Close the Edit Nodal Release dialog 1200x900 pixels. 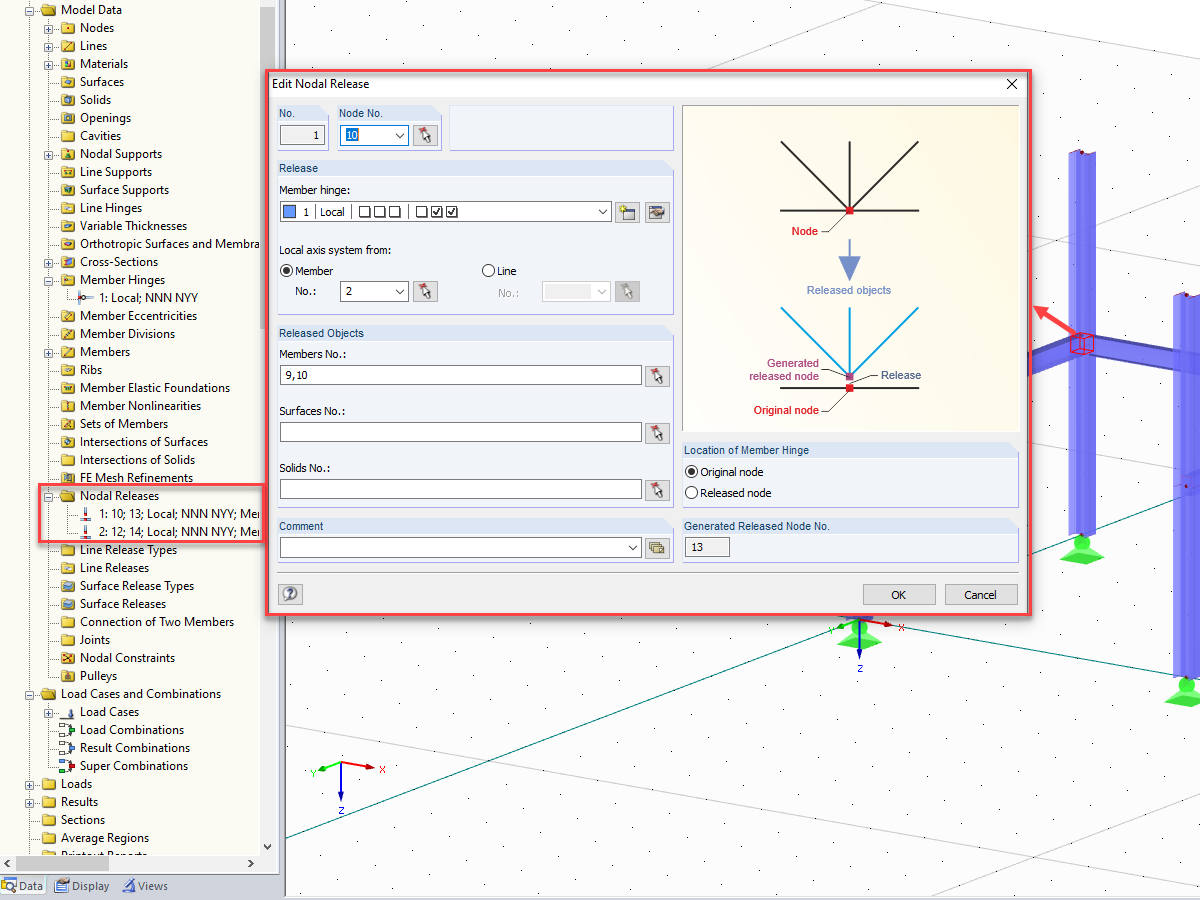(x=1011, y=84)
